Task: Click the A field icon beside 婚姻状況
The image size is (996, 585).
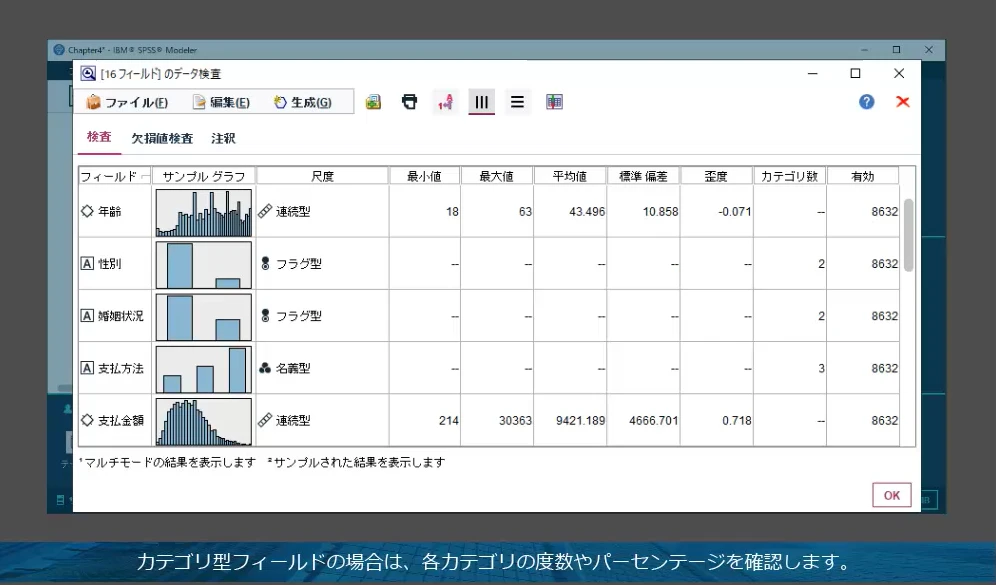Action: 89,315
